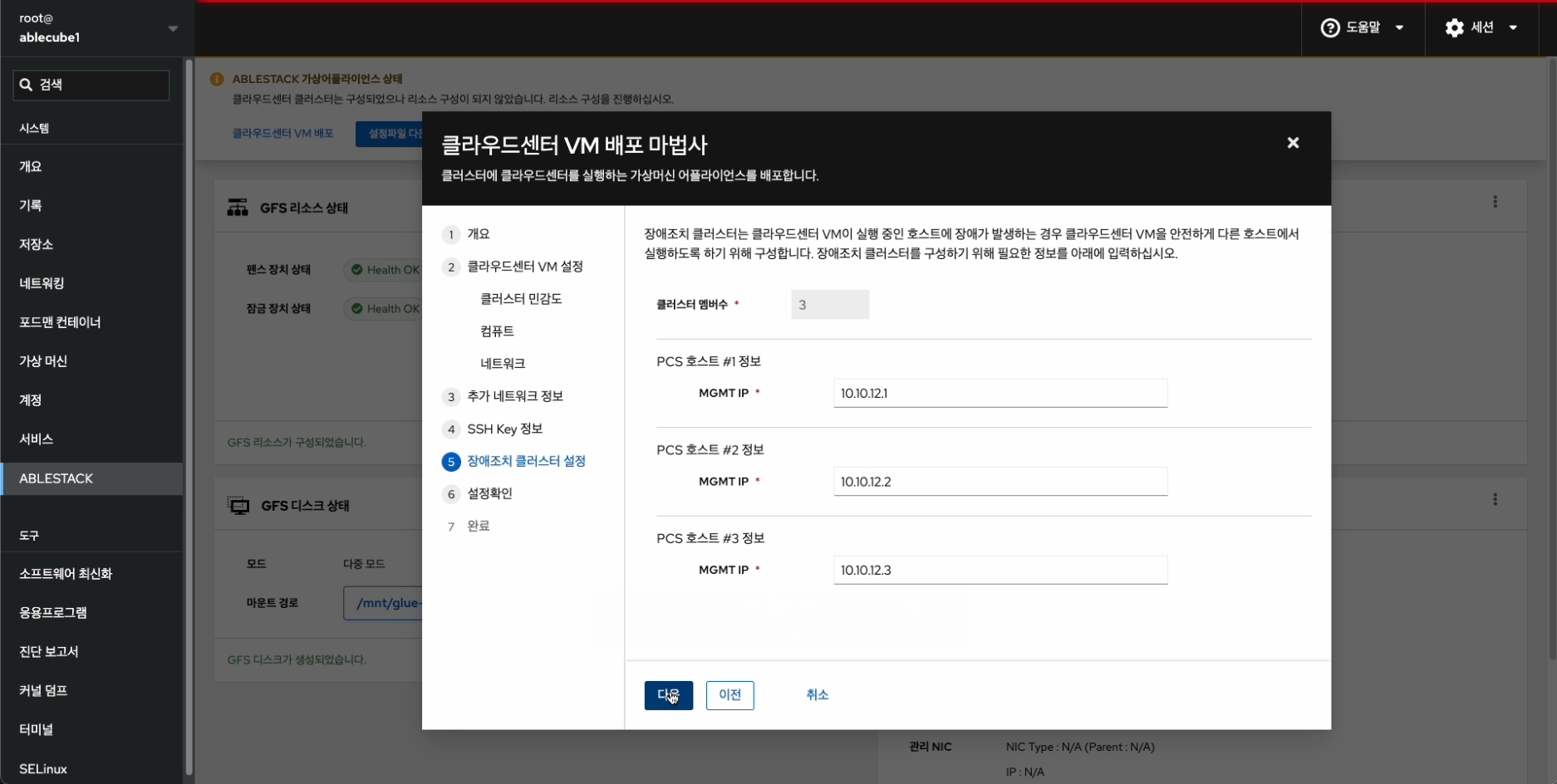Click the GFS resource status icon
The image size is (1557, 784).
point(238,208)
